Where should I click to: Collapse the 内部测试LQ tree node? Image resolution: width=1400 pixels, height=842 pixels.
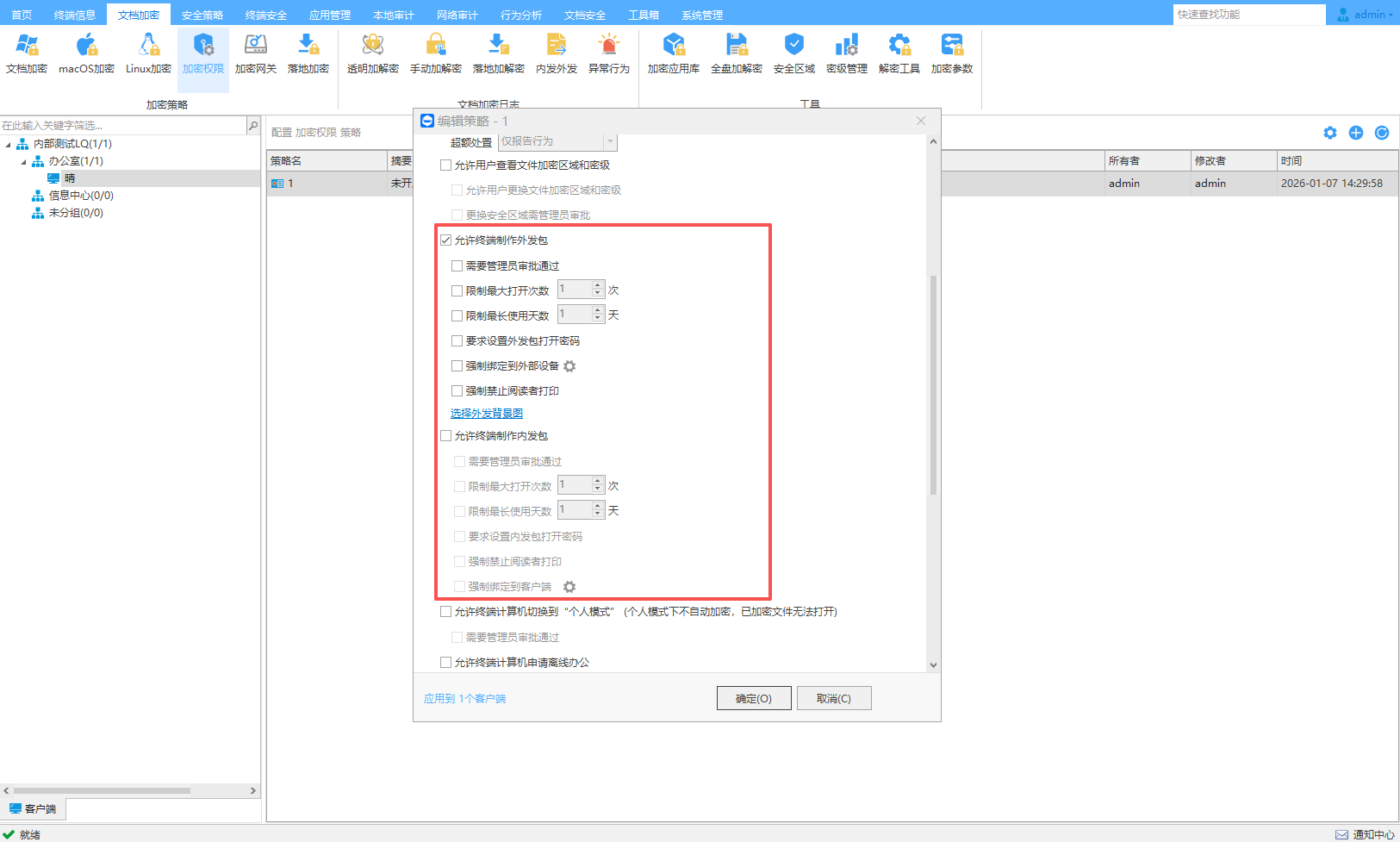click(x=9, y=145)
